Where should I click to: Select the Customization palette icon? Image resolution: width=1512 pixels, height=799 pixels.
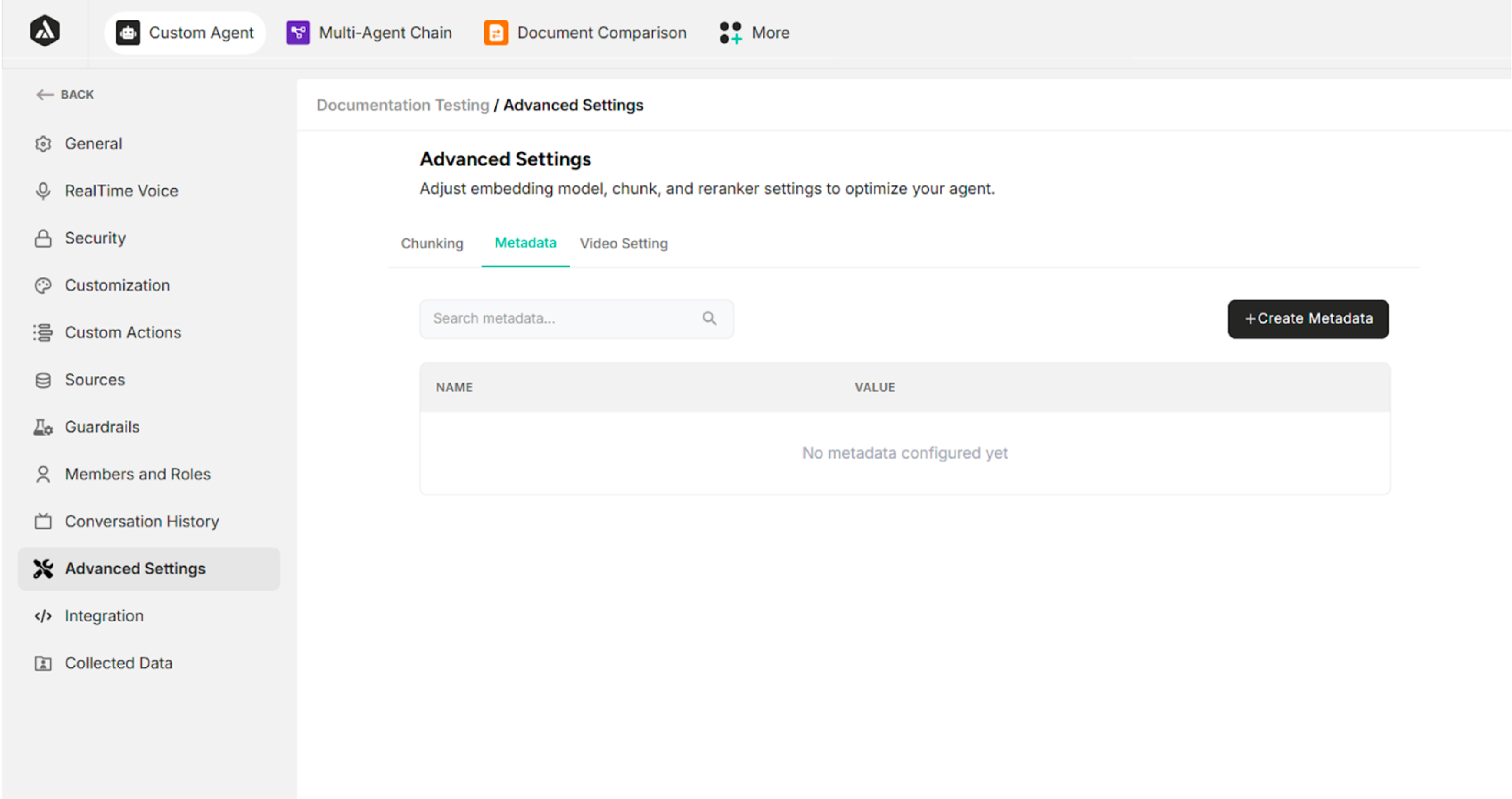pyautogui.click(x=43, y=286)
